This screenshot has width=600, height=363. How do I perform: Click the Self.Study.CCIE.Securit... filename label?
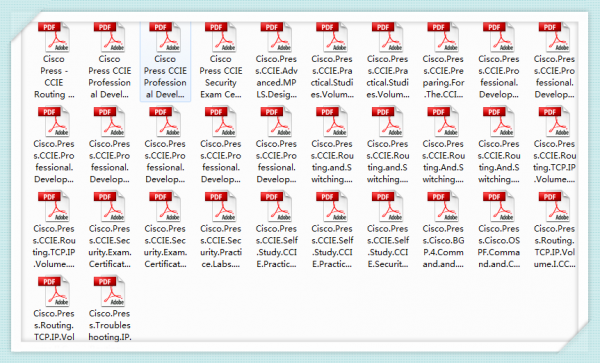point(388,246)
